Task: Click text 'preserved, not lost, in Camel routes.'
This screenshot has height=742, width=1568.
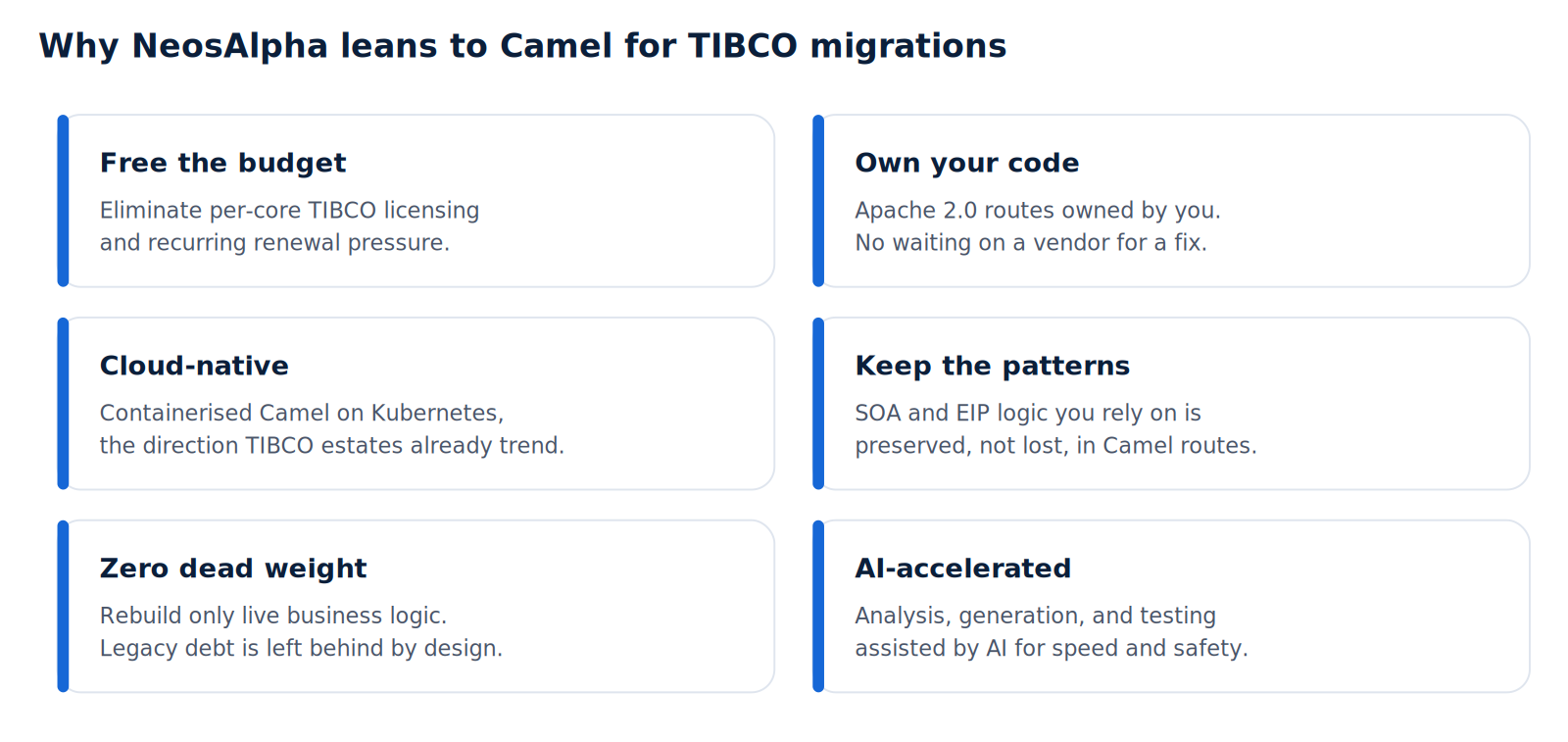Action: tap(1055, 446)
